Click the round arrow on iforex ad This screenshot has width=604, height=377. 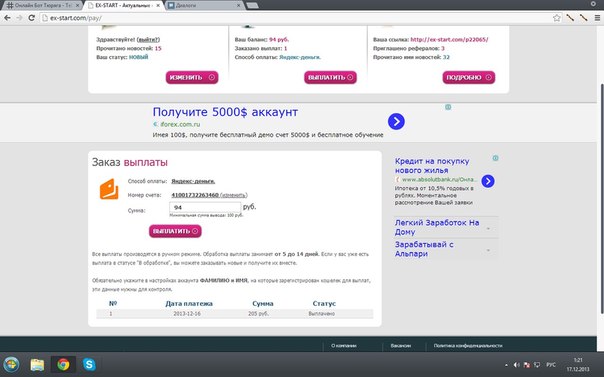click(x=396, y=122)
